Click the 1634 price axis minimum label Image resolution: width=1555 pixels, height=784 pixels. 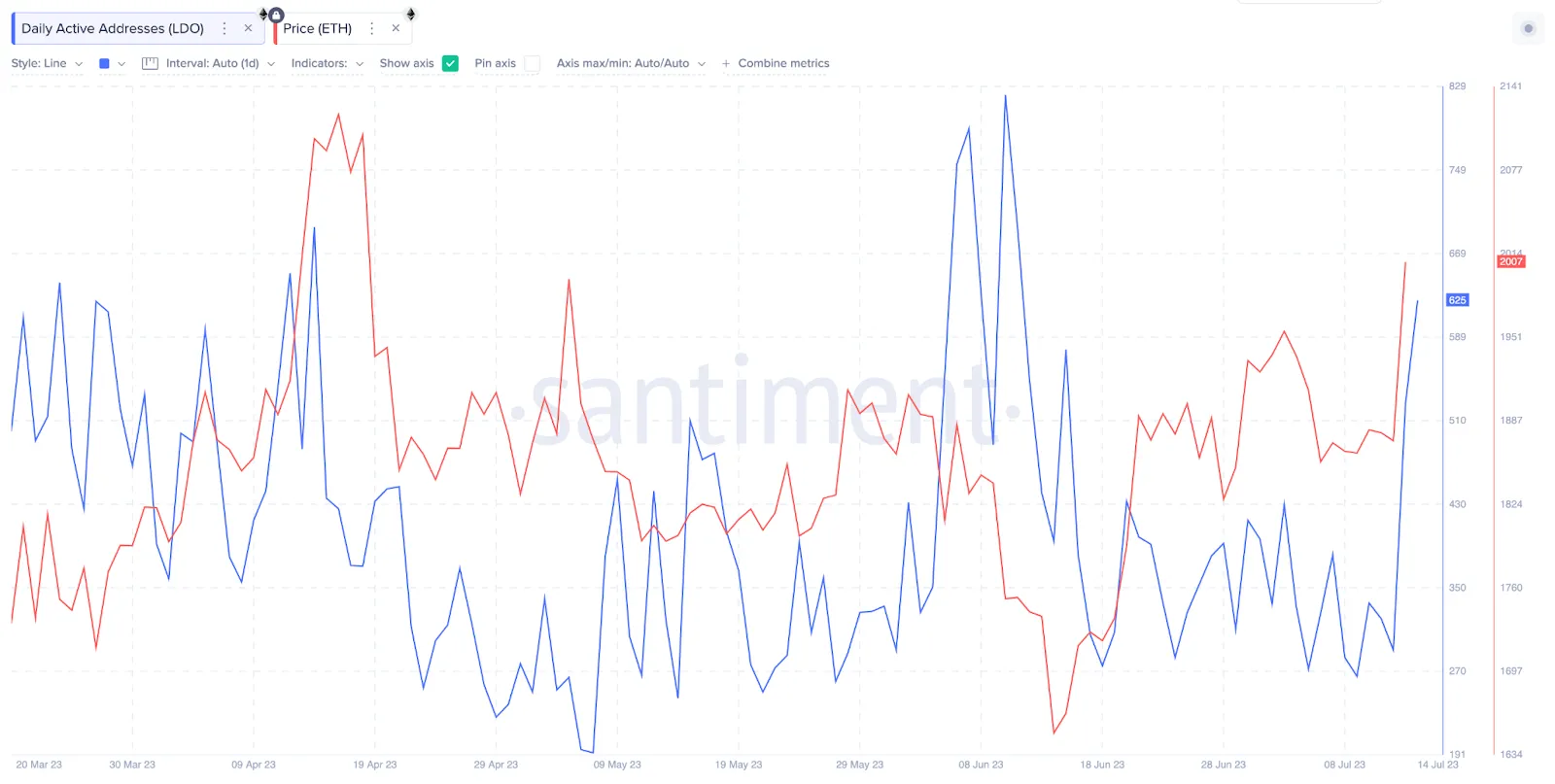pyautogui.click(x=1510, y=754)
